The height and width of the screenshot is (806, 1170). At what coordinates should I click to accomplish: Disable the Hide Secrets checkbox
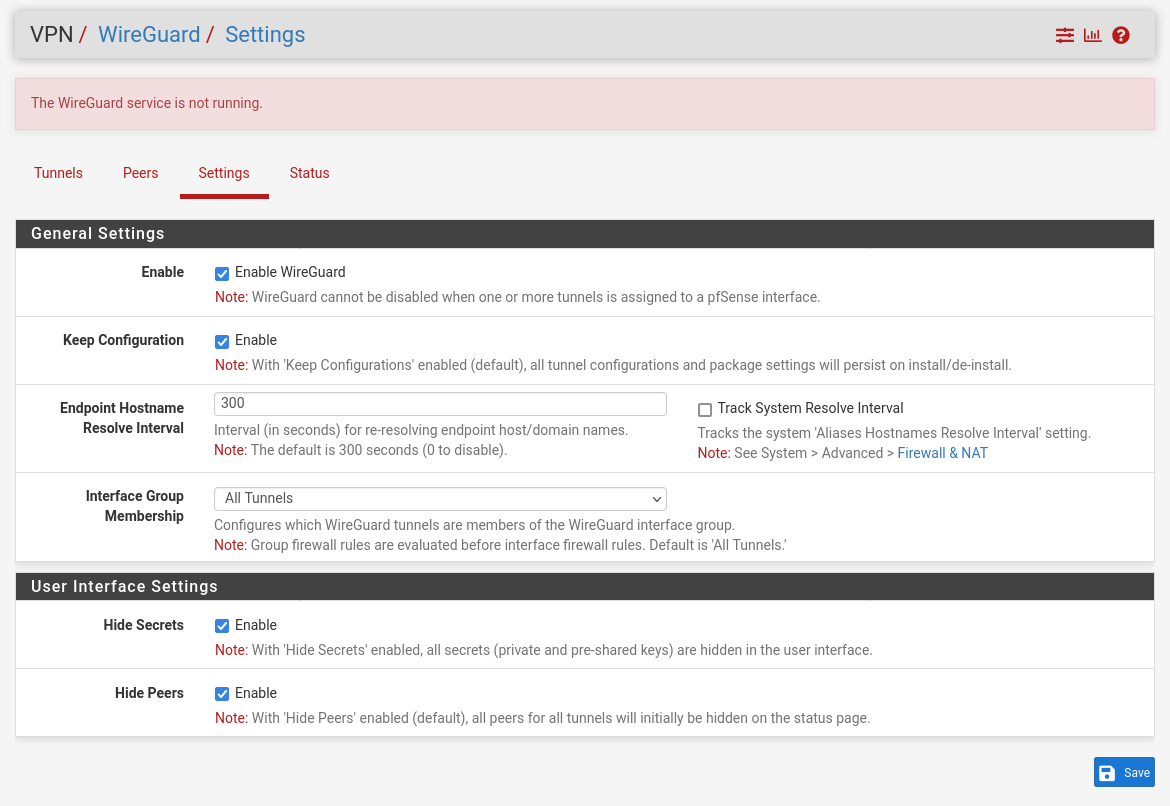pos(222,626)
